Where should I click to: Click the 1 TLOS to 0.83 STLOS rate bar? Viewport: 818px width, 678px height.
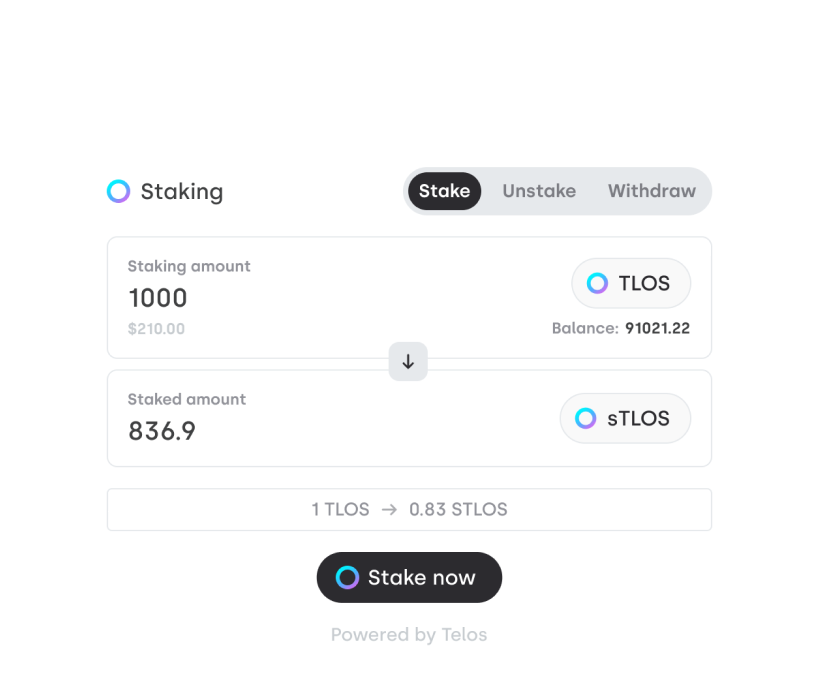(409, 509)
